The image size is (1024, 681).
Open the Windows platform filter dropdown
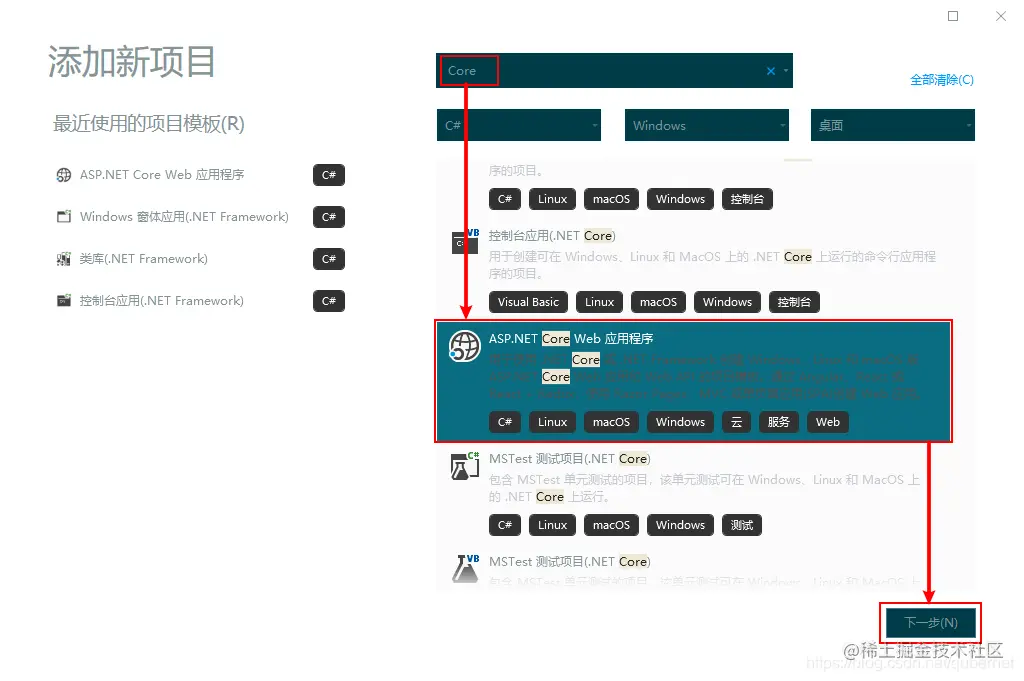click(x=707, y=125)
